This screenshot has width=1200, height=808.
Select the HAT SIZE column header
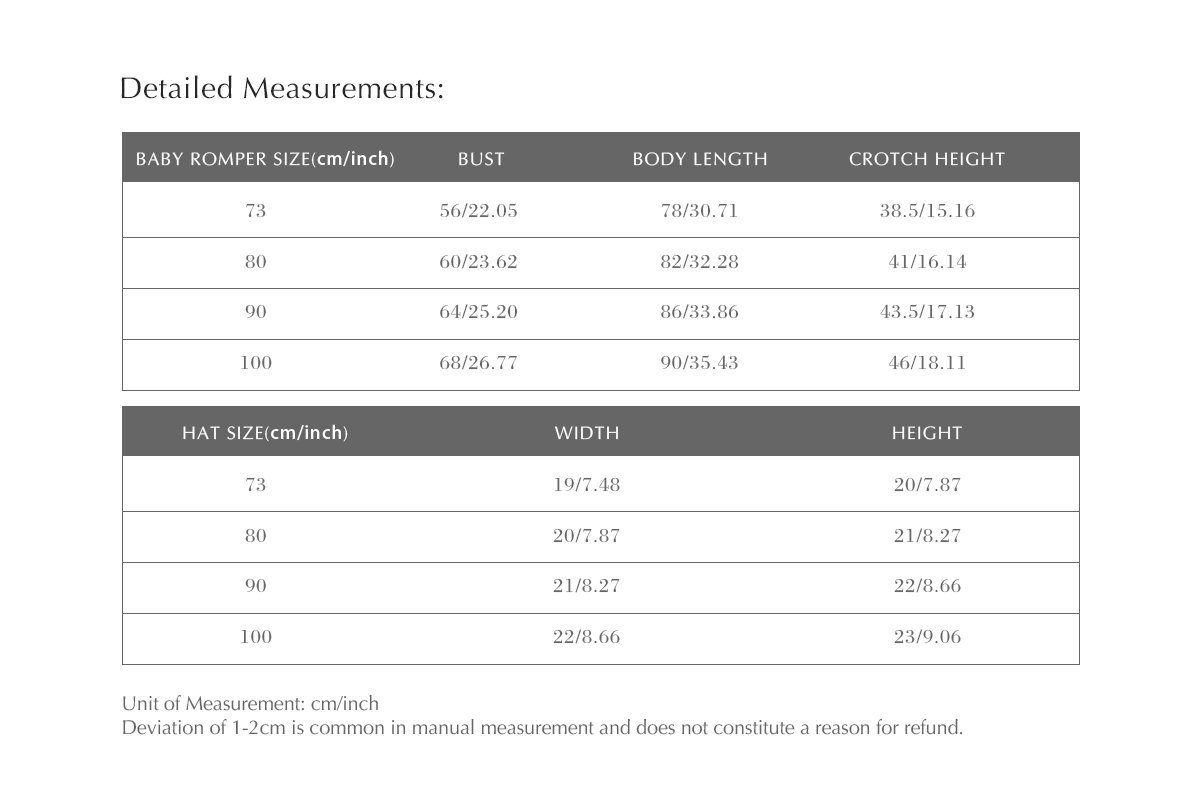(265, 433)
